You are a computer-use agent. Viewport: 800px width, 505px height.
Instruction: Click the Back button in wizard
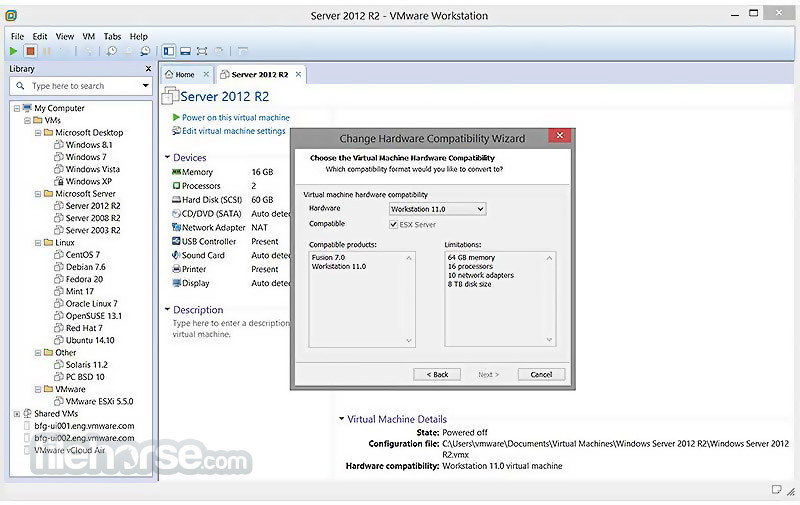click(x=437, y=374)
